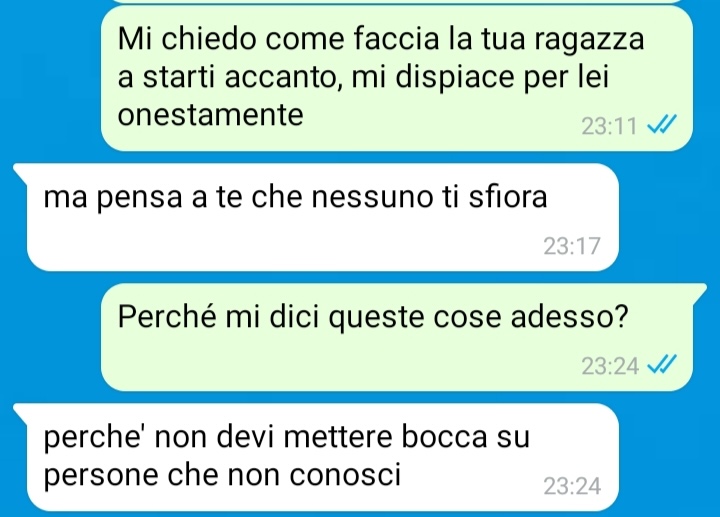
Task: Click the tail of 'Perché mi dici' bubble
Action: pyautogui.click(x=699, y=291)
